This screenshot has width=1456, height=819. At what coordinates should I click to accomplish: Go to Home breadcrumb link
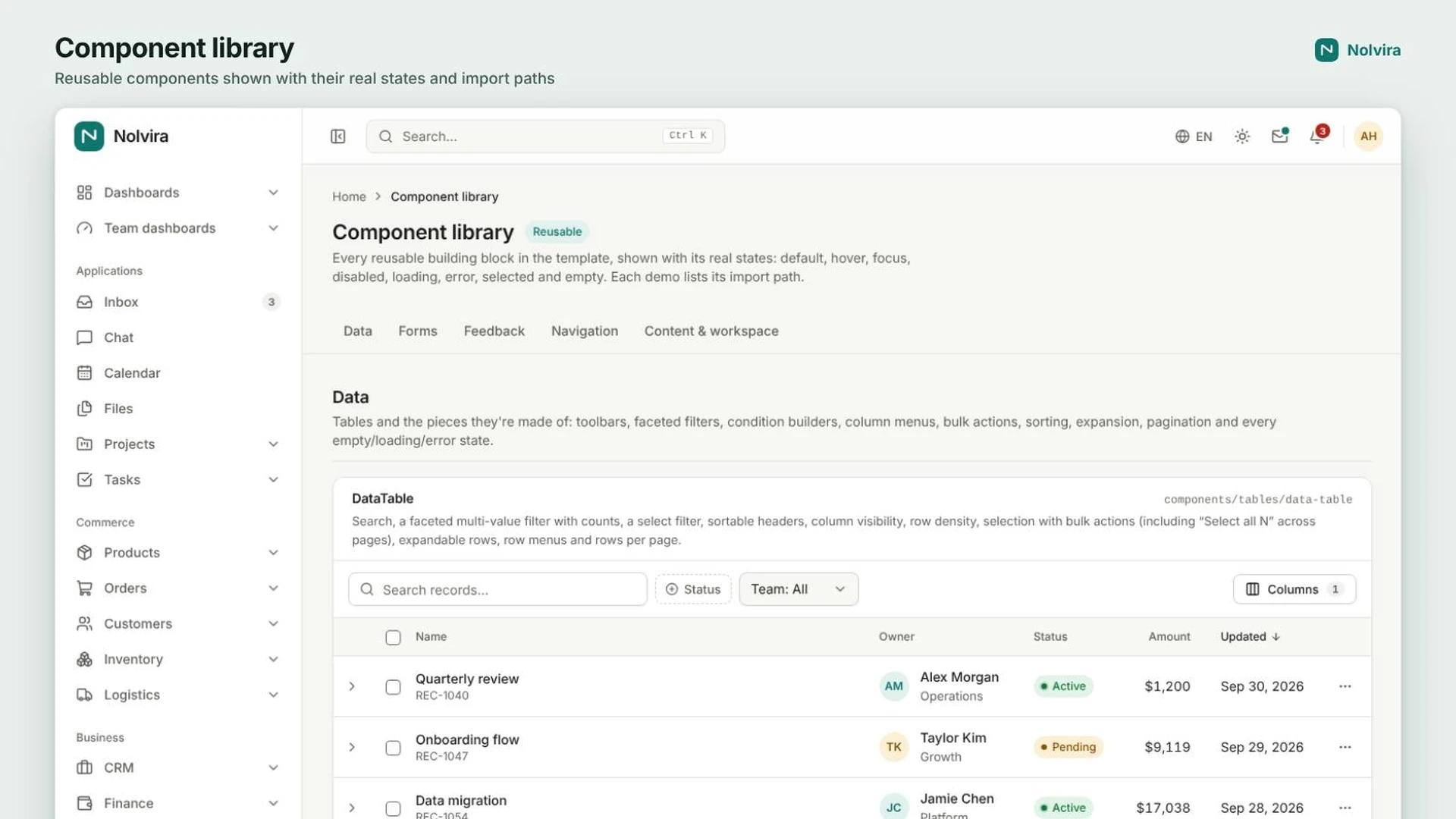(x=349, y=196)
